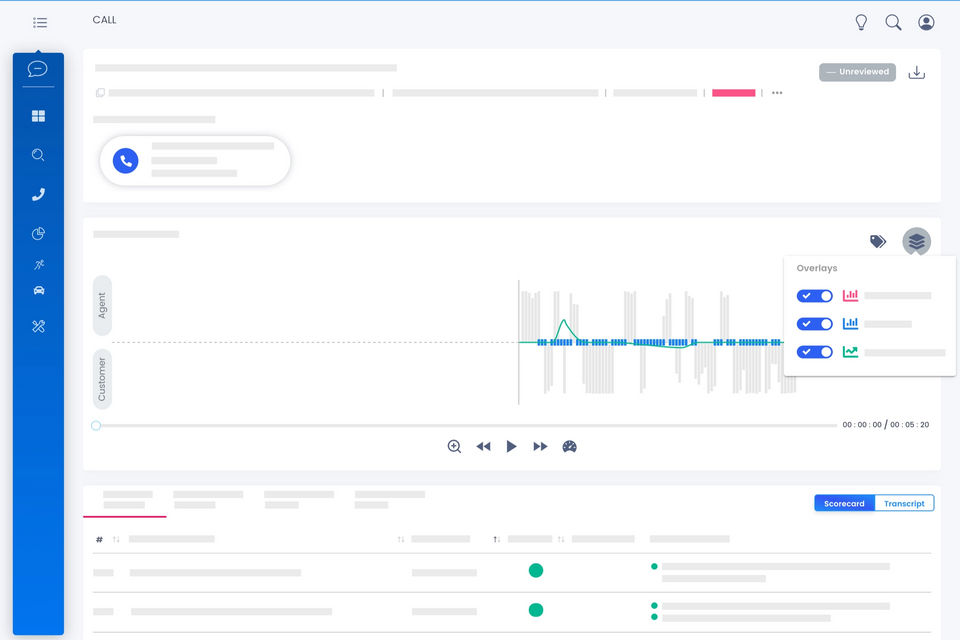Play the call recording

[511, 446]
